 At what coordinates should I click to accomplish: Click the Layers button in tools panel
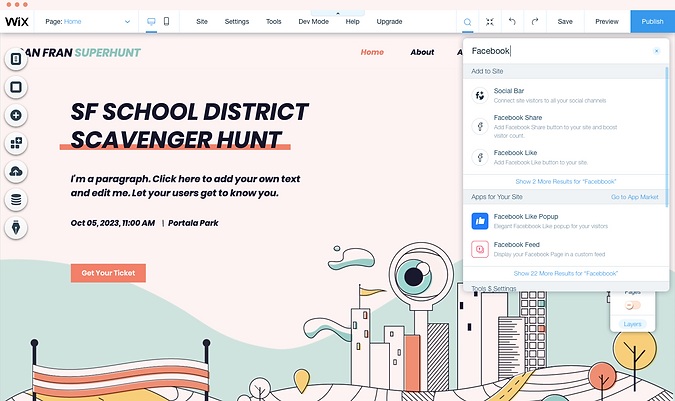(632, 324)
